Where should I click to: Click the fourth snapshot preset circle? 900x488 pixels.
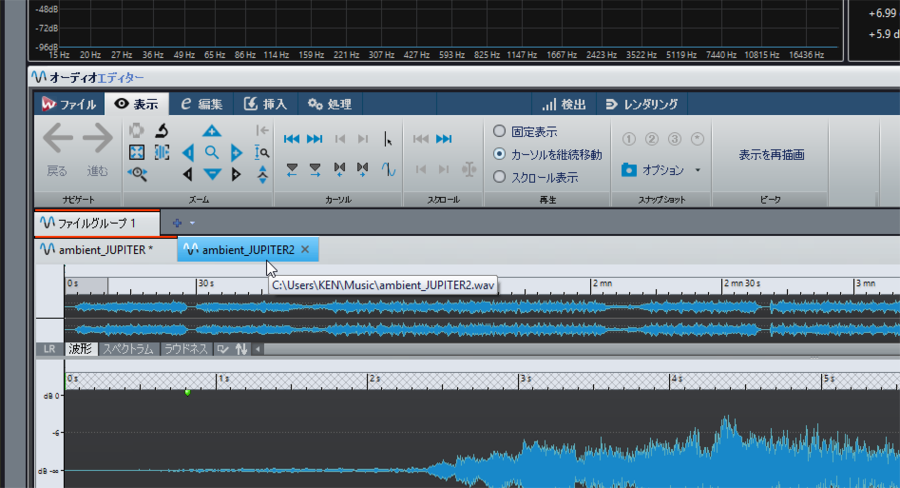[x=697, y=139]
